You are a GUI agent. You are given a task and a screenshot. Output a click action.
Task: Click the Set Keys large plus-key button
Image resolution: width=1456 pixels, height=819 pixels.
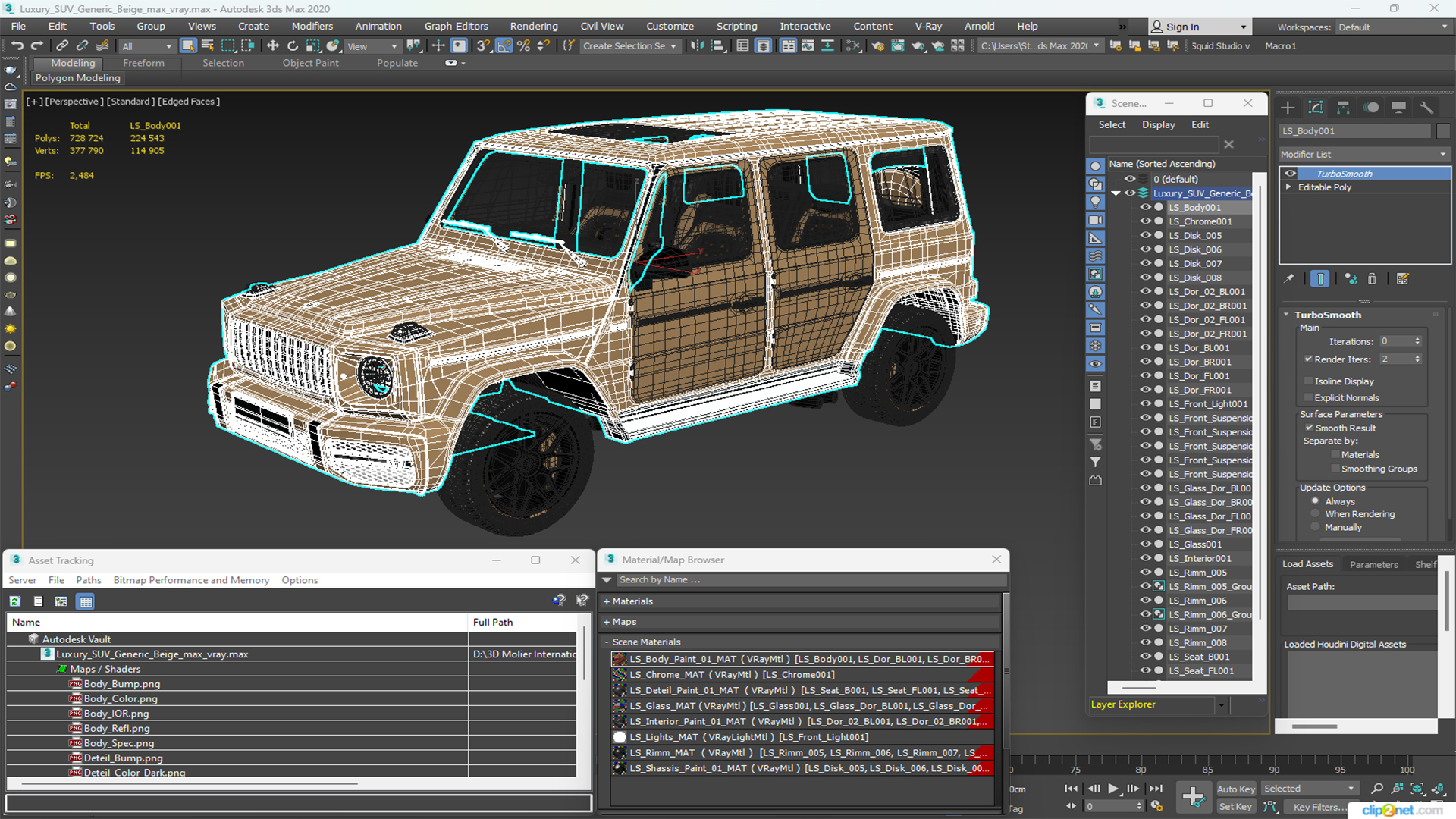click(x=1193, y=798)
